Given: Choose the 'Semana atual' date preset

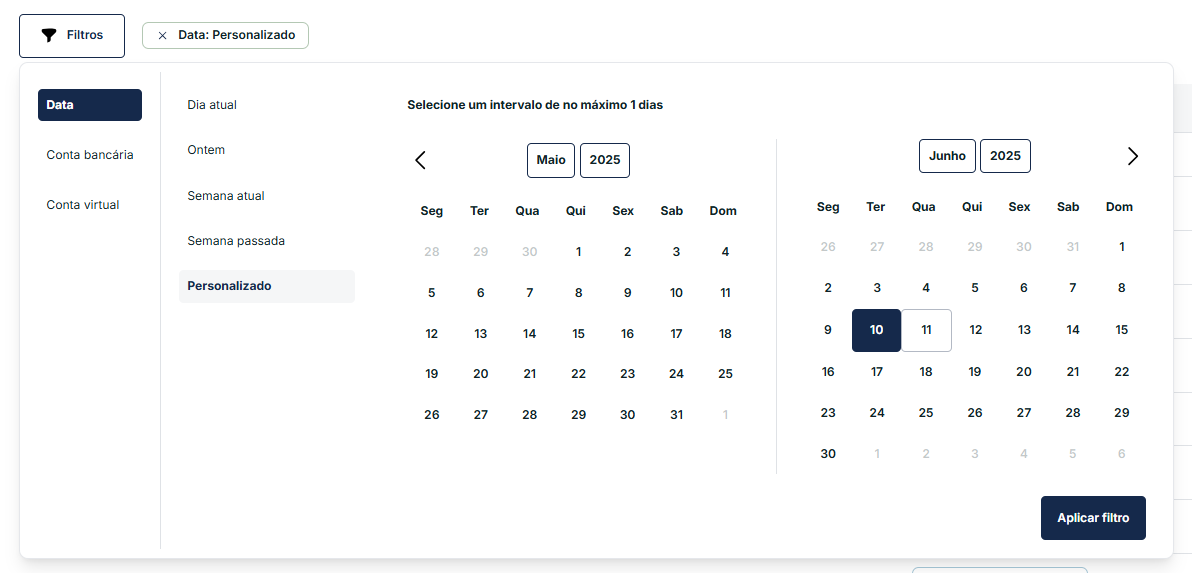Looking at the screenshot, I should 226,196.
